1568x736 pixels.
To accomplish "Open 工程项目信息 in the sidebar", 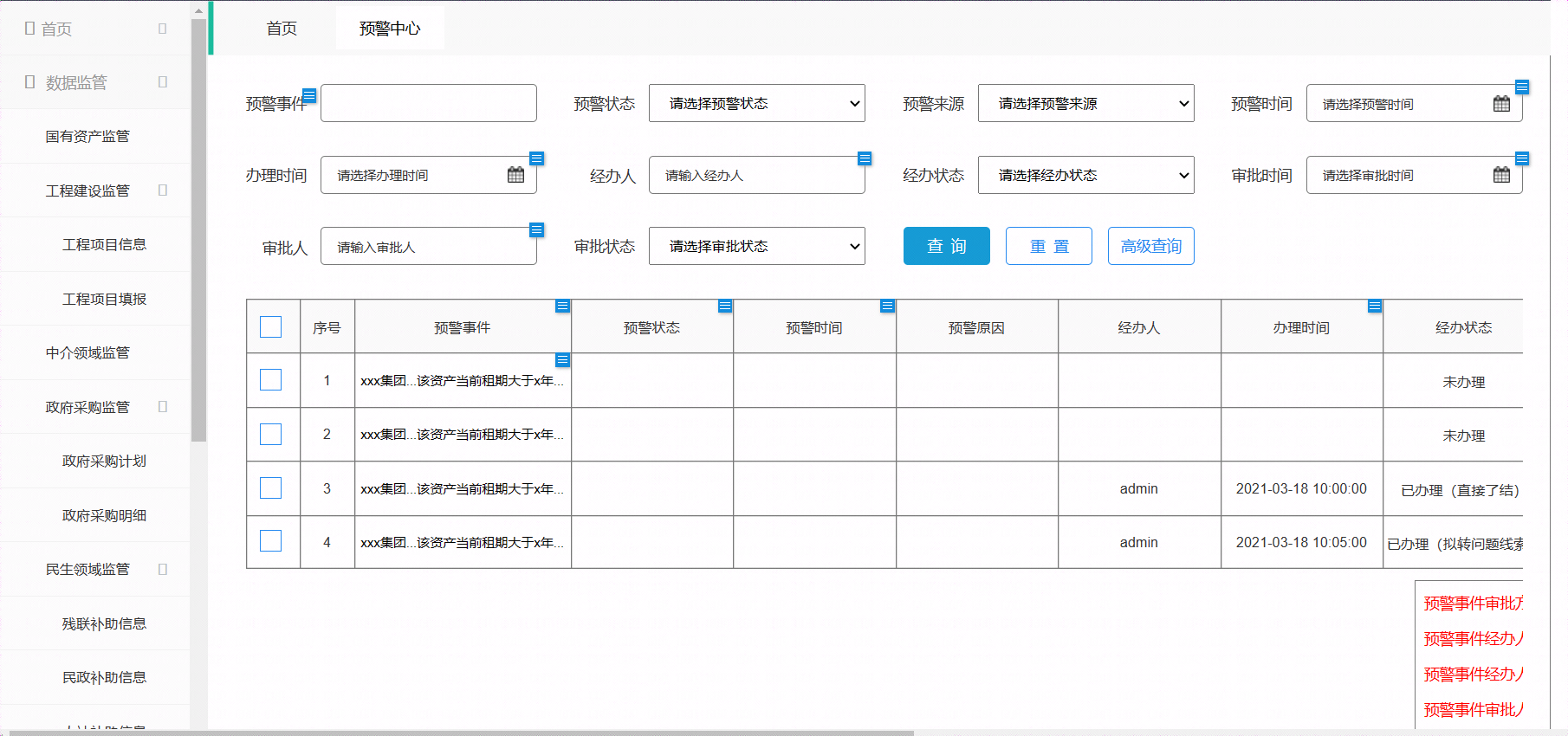I will click(x=104, y=244).
